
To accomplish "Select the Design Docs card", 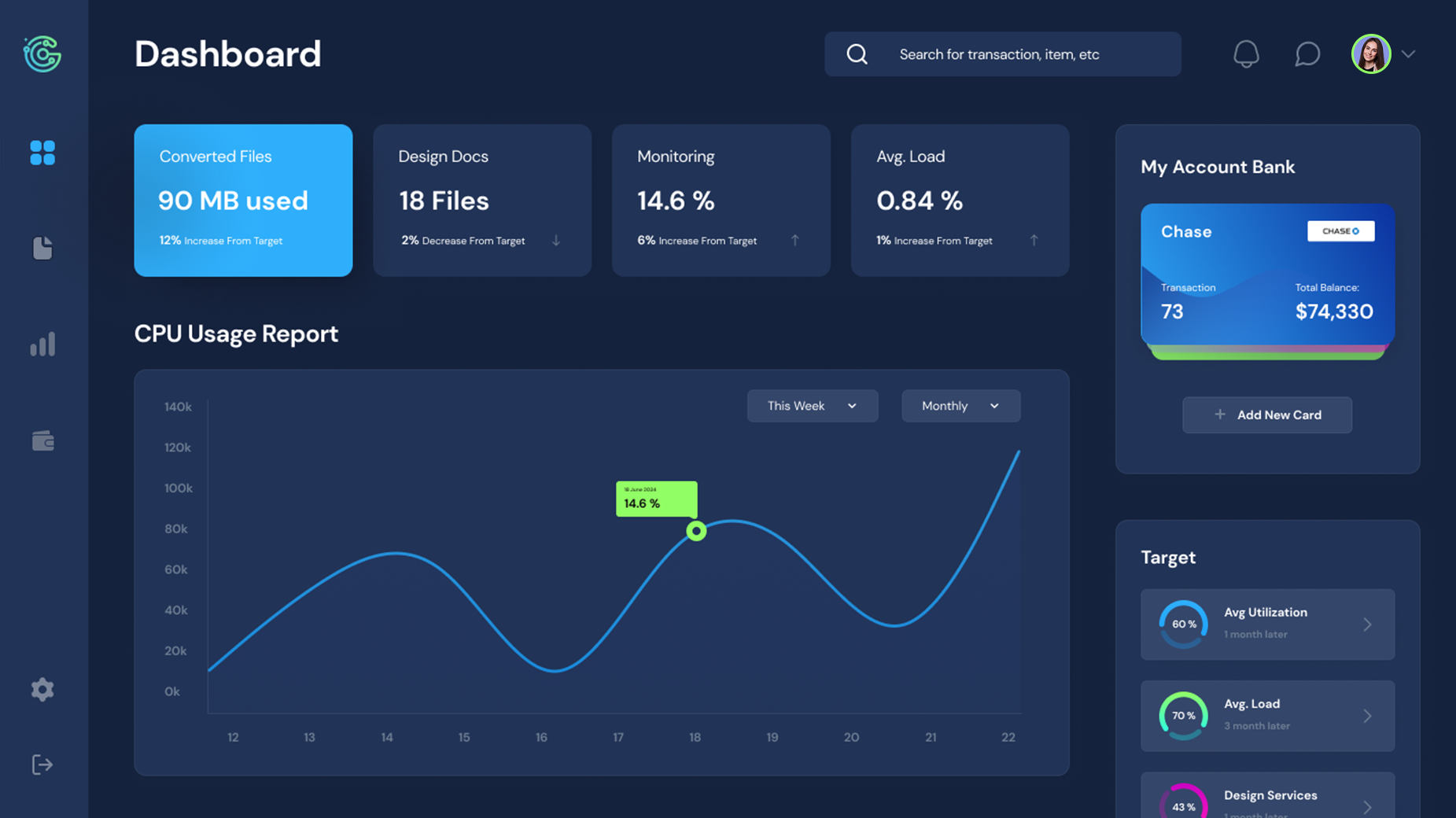I will point(481,200).
